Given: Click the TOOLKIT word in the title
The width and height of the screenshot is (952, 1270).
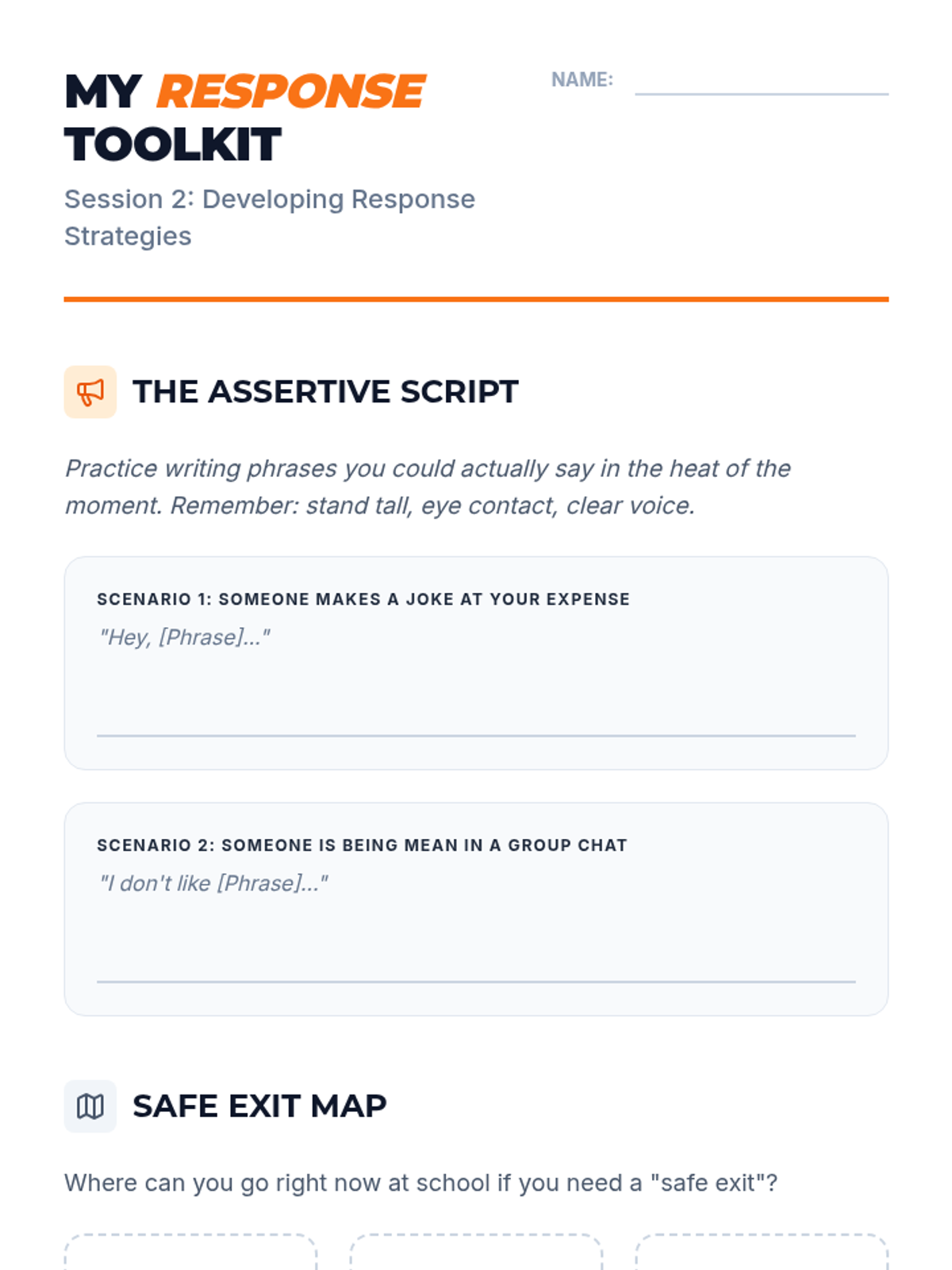Looking at the screenshot, I should (173, 144).
